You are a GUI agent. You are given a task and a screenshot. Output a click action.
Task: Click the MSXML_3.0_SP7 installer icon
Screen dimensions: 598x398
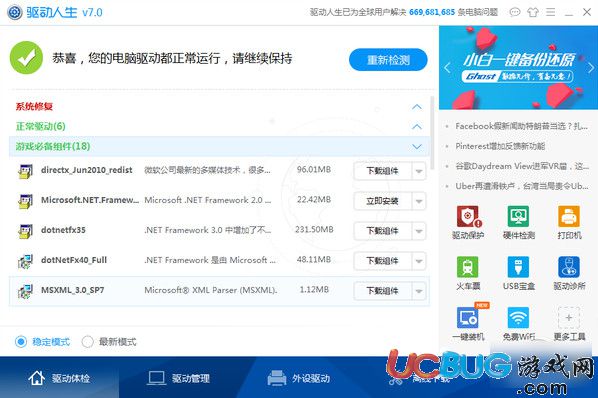[x=25, y=291]
